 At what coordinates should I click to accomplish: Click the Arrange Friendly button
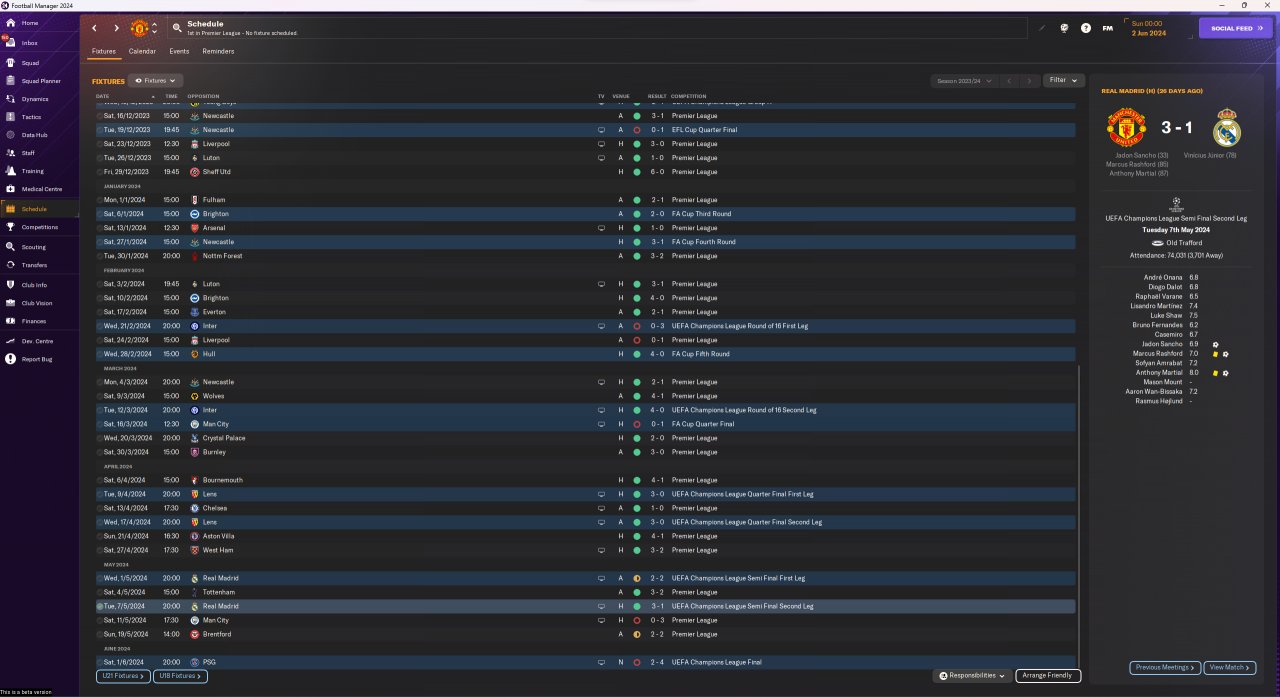pos(1048,676)
